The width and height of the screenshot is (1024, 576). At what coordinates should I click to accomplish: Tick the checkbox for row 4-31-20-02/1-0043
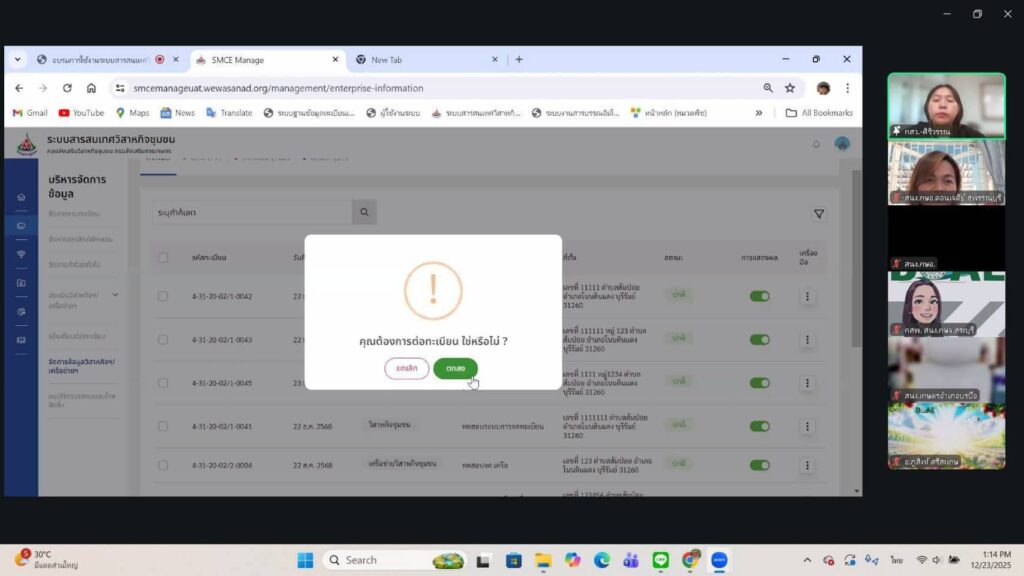tap(163, 339)
